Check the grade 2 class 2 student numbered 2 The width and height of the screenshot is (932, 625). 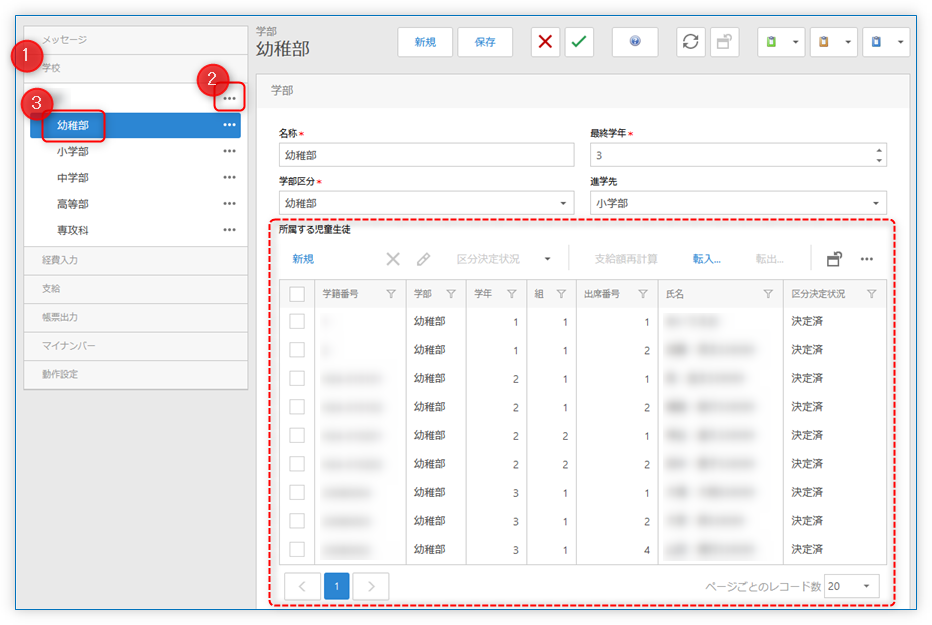(297, 464)
